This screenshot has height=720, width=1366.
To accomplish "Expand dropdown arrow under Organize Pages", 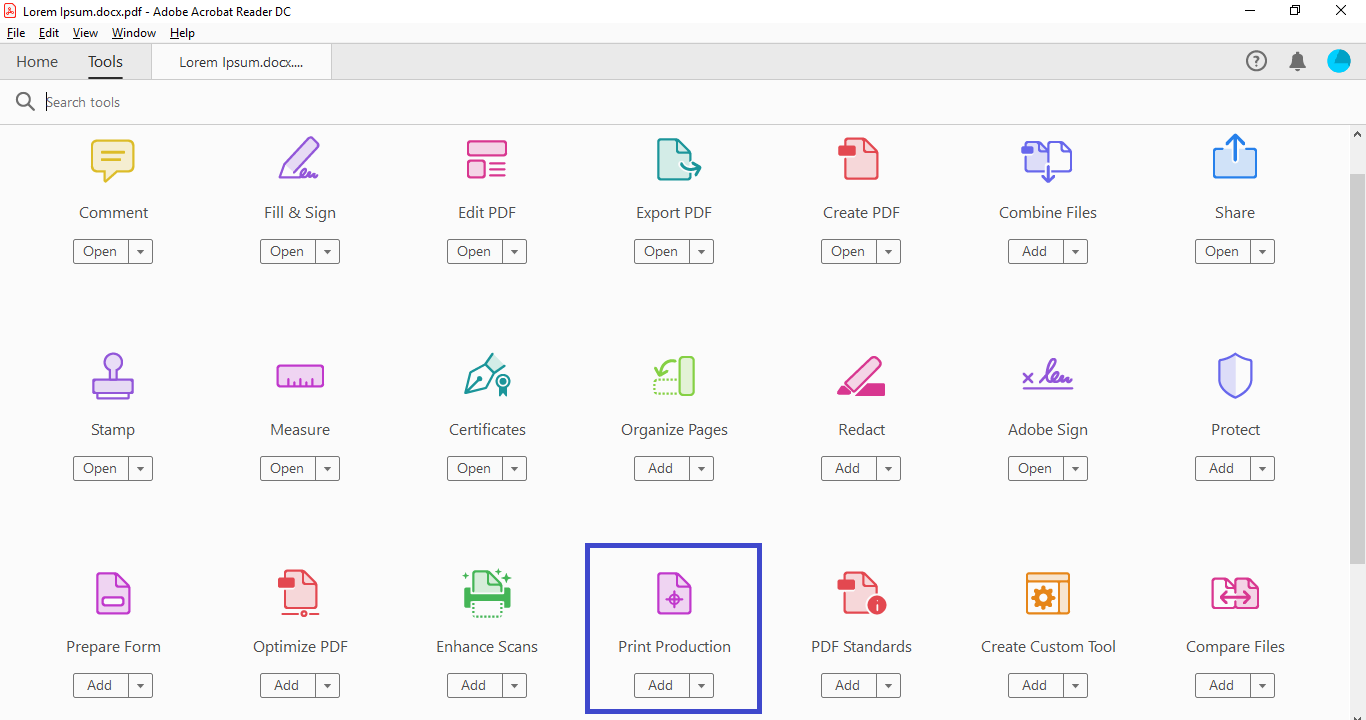I will pyautogui.click(x=702, y=469).
